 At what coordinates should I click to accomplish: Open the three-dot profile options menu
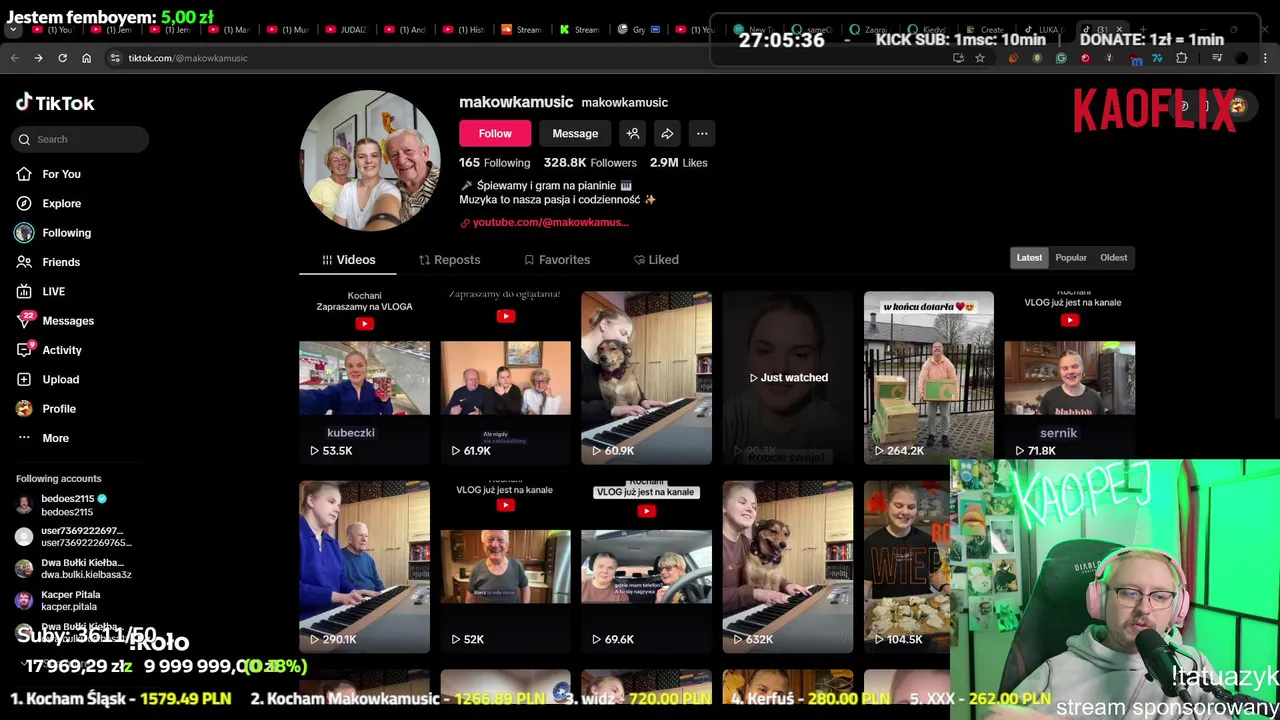[702, 133]
